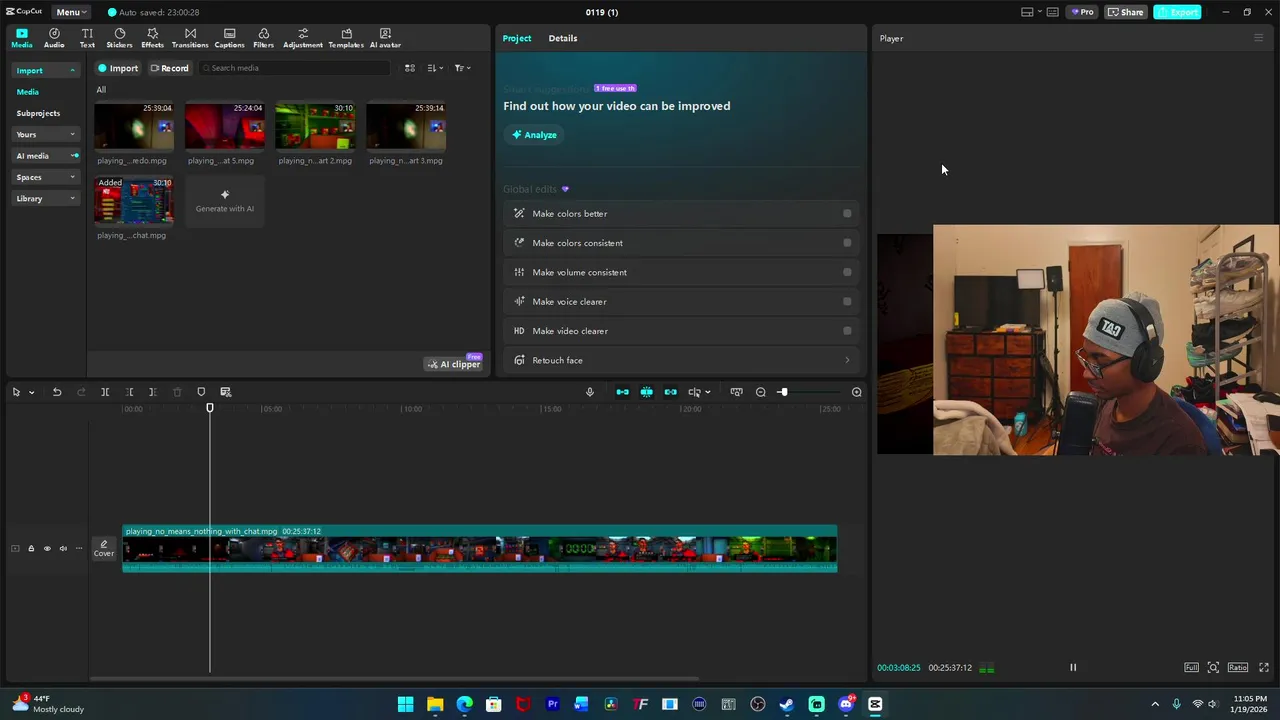The height and width of the screenshot is (720, 1280).
Task: Click the Cover edit icon on track
Action: pyautogui.click(x=104, y=548)
